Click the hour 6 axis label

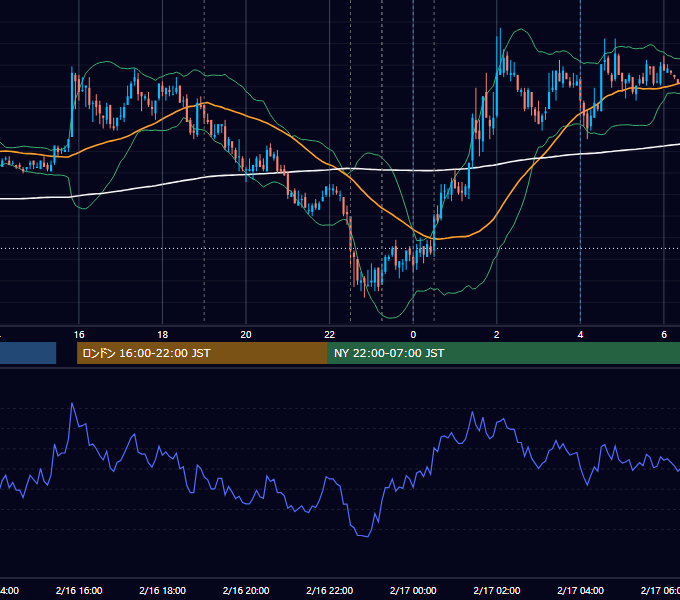click(x=664, y=335)
